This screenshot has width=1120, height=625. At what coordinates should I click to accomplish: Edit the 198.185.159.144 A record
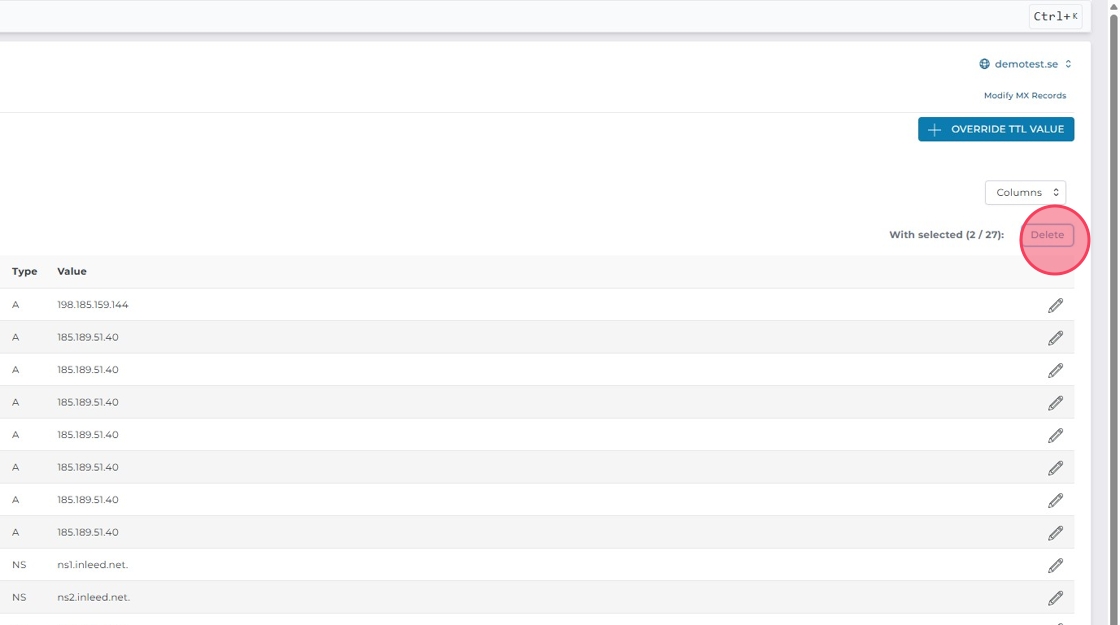[1055, 305]
